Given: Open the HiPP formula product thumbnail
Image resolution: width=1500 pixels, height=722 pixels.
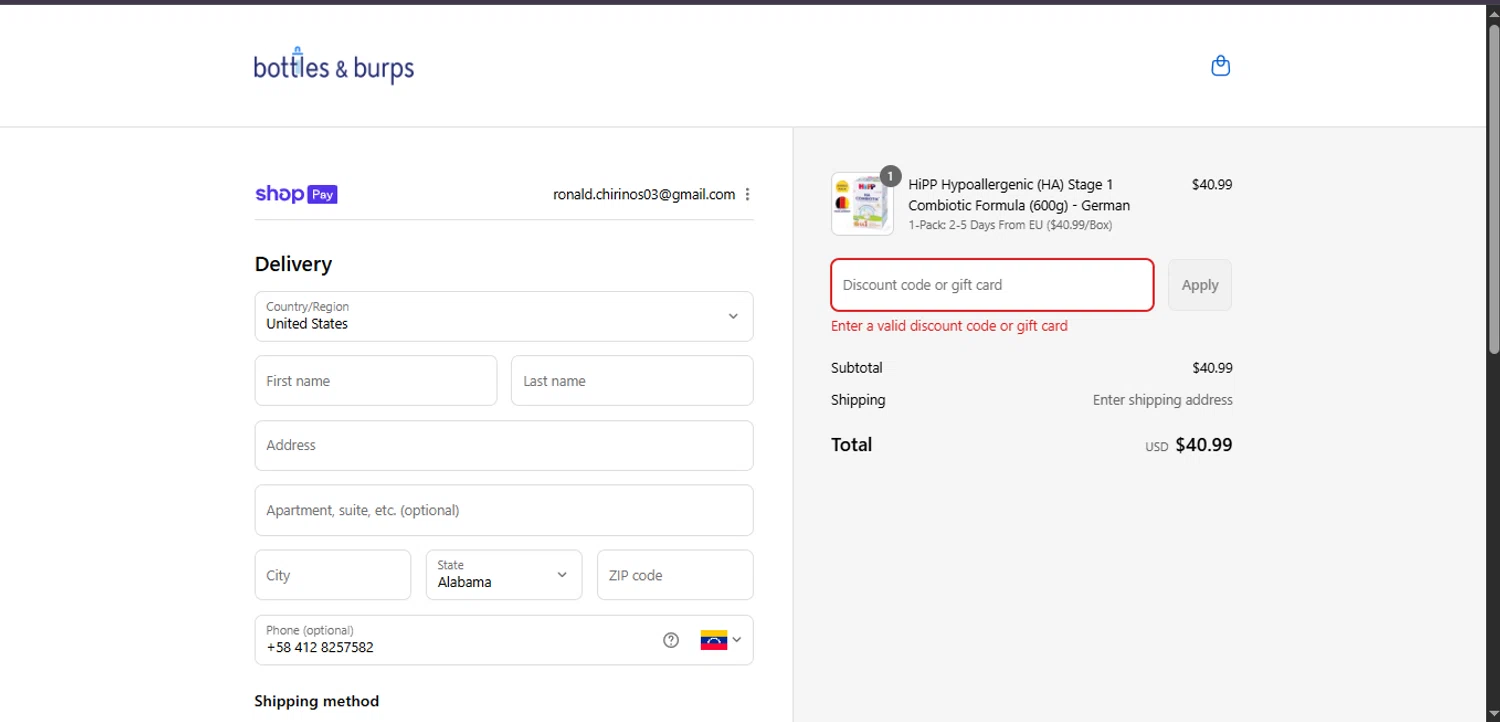Looking at the screenshot, I should pos(862,204).
